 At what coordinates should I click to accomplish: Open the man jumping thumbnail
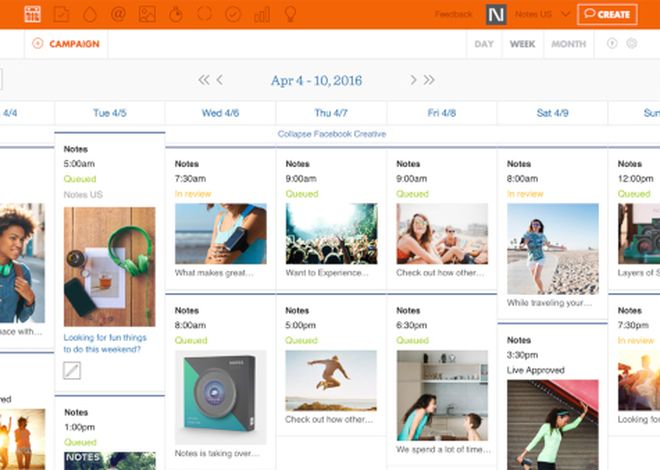(331, 380)
